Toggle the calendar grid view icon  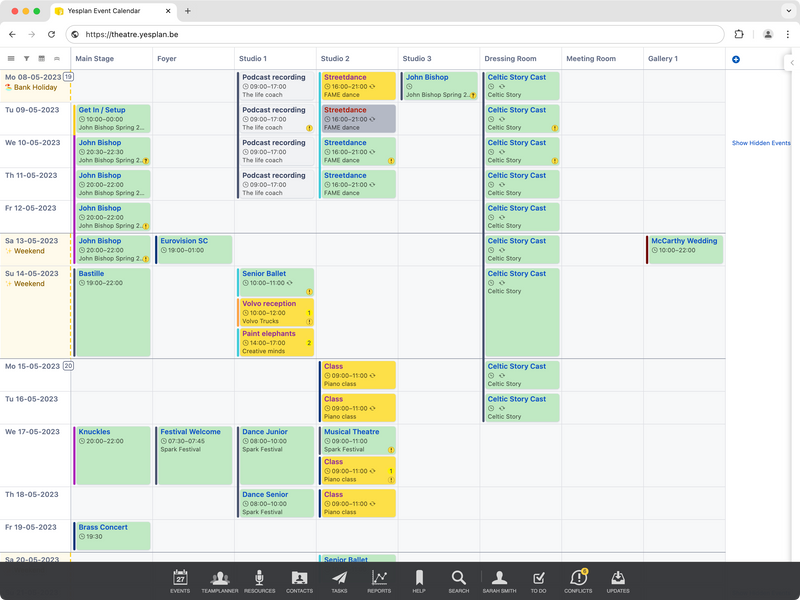click(41, 59)
